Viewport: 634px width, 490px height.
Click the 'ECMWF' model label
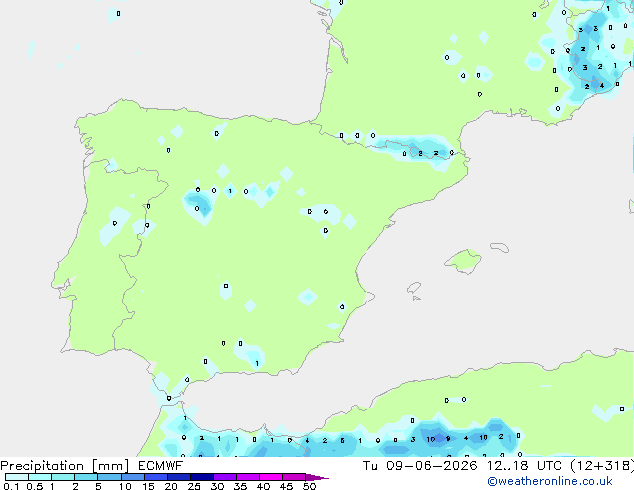click(x=160, y=466)
